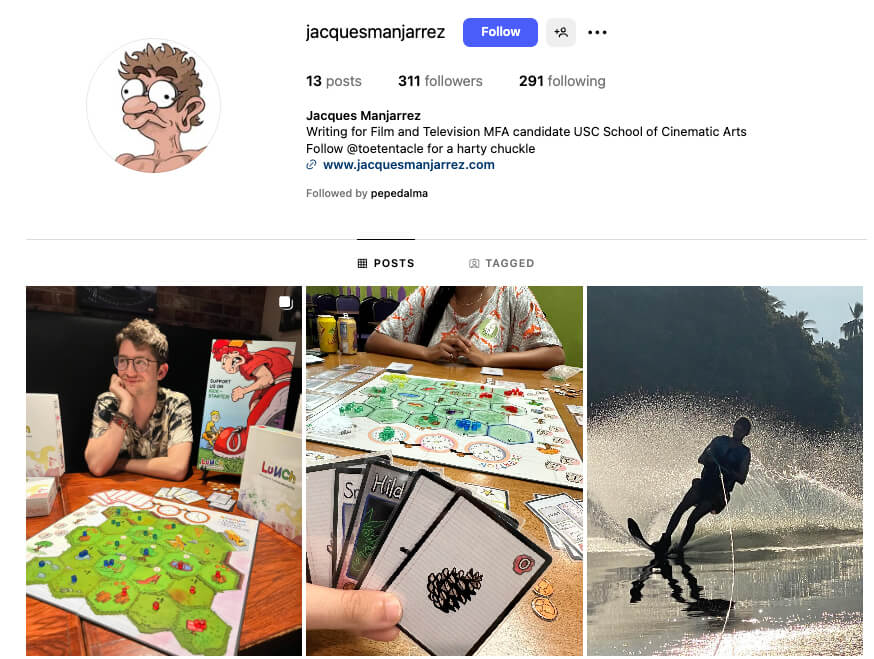Open www.jacquesmanjarrez.com website link
Viewport: 874px width, 659px height.
[x=409, y=164]
